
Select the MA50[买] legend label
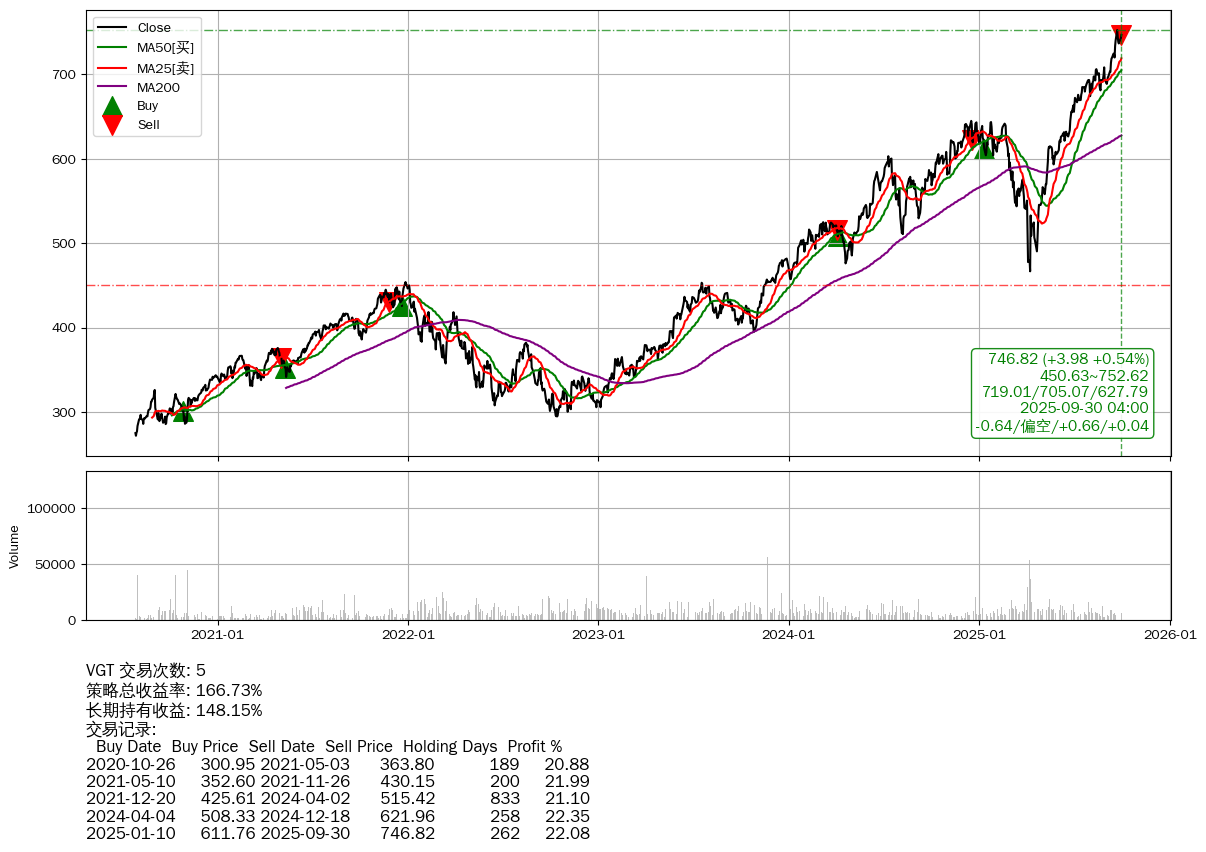165,47
